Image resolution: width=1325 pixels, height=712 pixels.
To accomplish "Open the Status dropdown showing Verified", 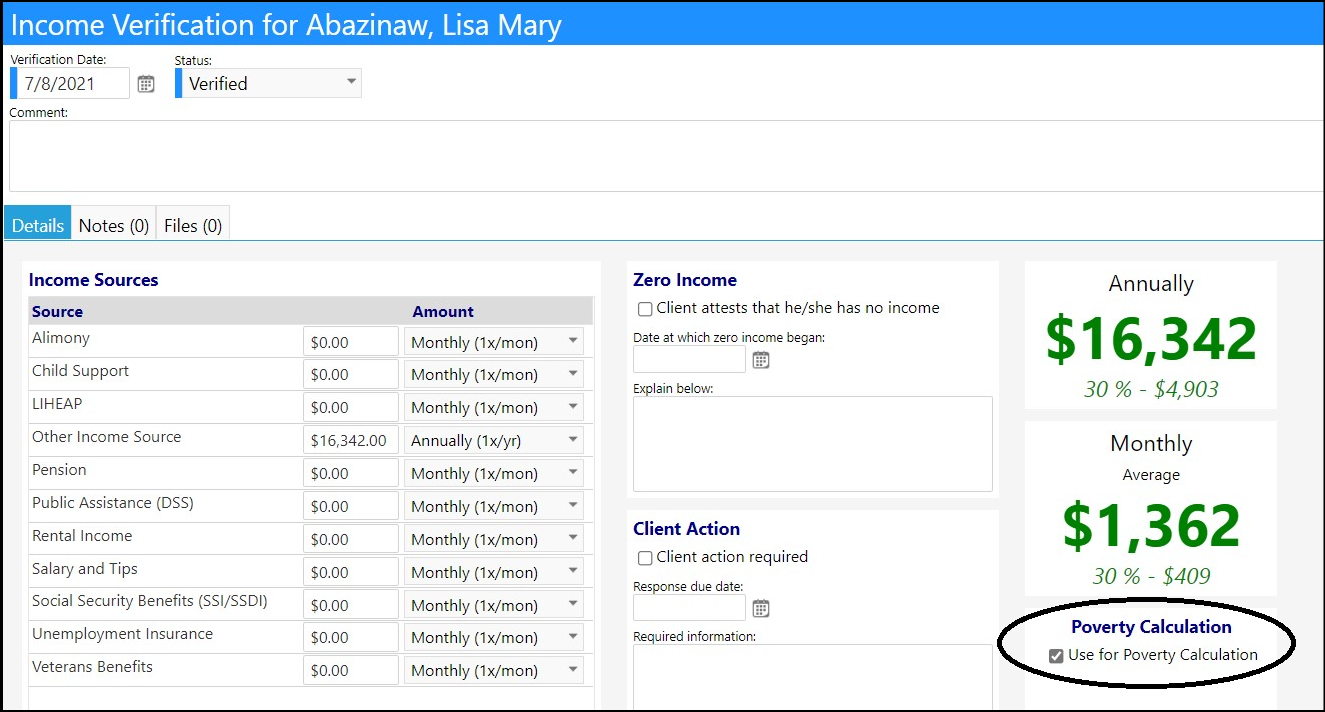I will point(268,84).
